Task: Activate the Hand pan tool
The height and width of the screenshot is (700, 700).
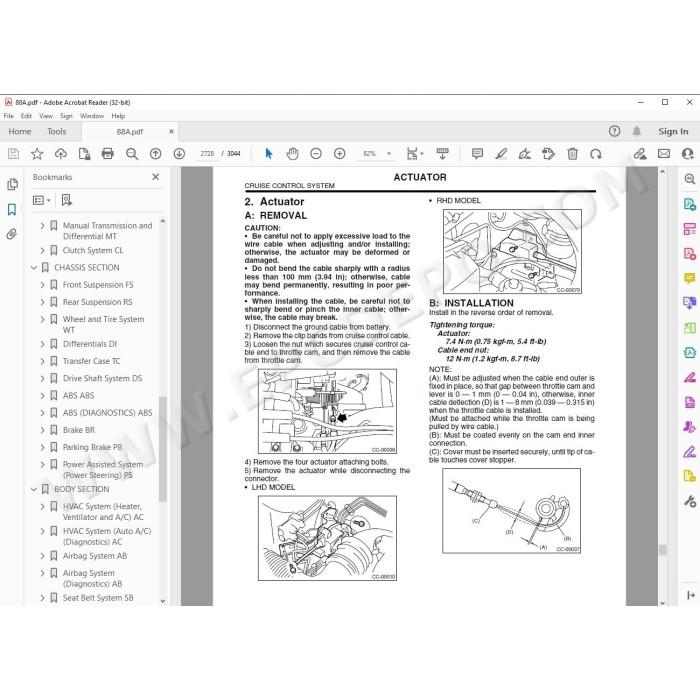Action: click(292, 154)
